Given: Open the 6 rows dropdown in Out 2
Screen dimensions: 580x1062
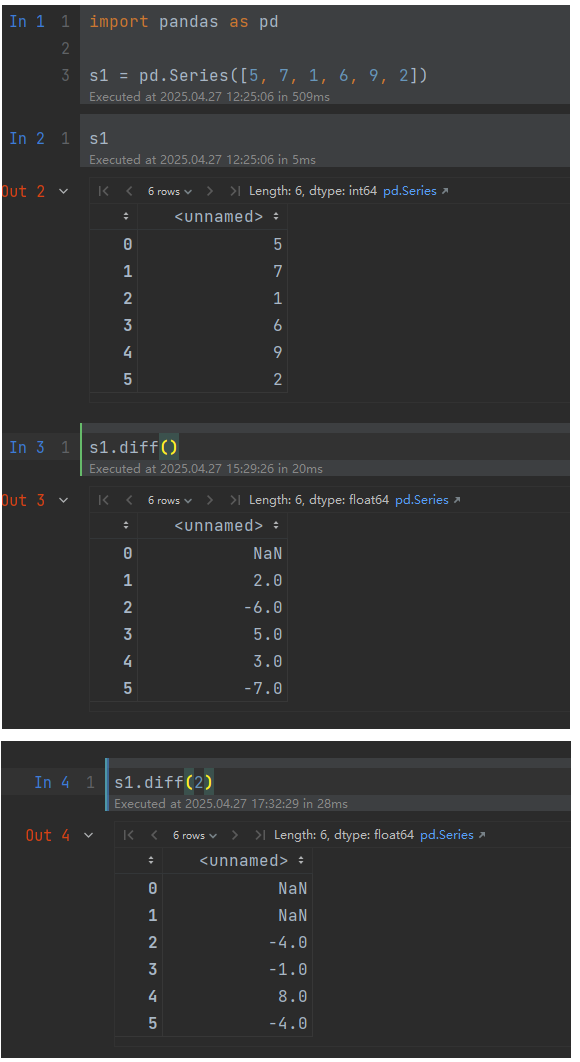Looking at the screenshot, I should point(168,191).
